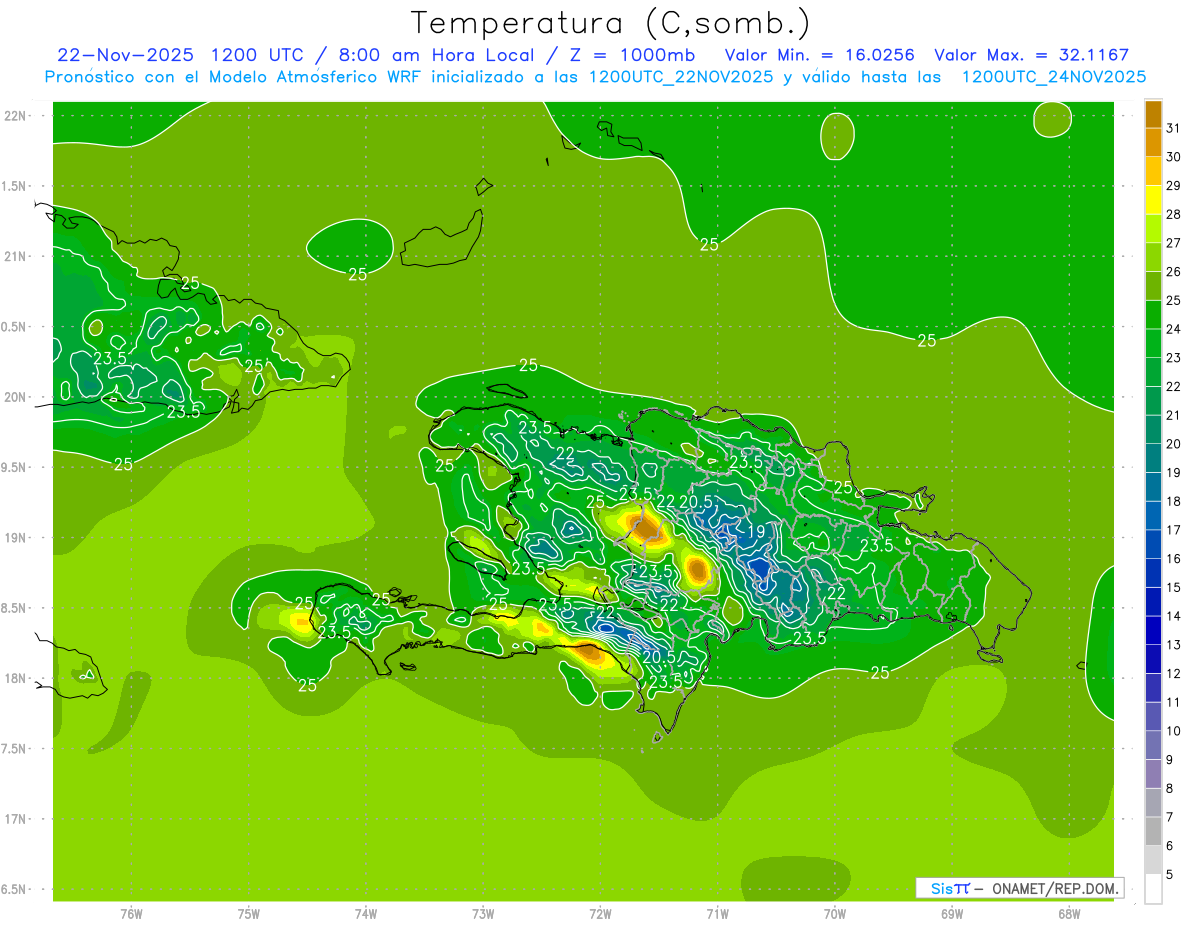Viewport: 1200px width, 927px height.
Task: Click the 'ONAMET/REP.DOM.' credit label
Action: pyautogui.click(x=1054, y=888)
